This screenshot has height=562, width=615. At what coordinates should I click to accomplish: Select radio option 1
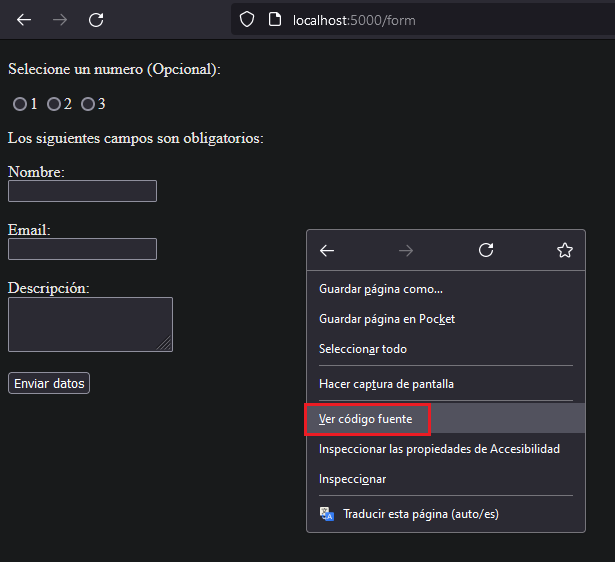pyautogui.click(x=20, y=104)
